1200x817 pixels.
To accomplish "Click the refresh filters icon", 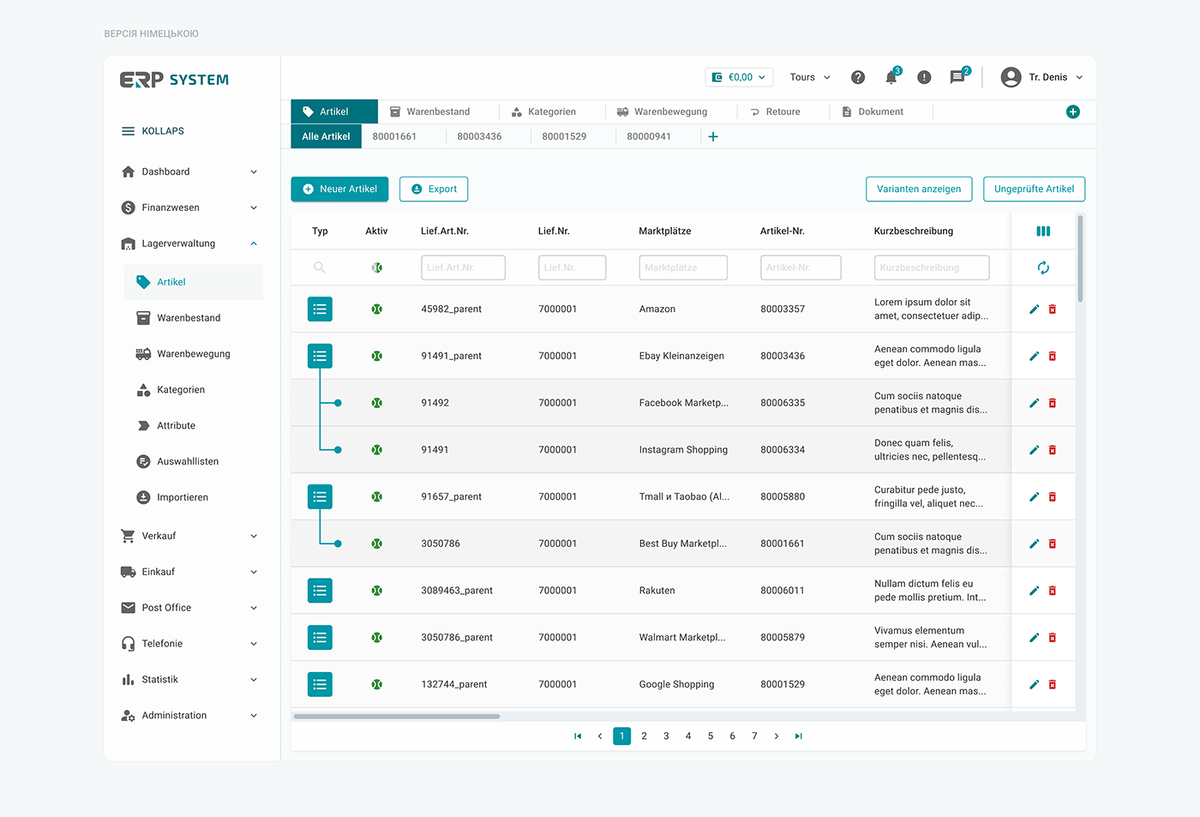I will pyautogui.click(x=1043, y=267).
